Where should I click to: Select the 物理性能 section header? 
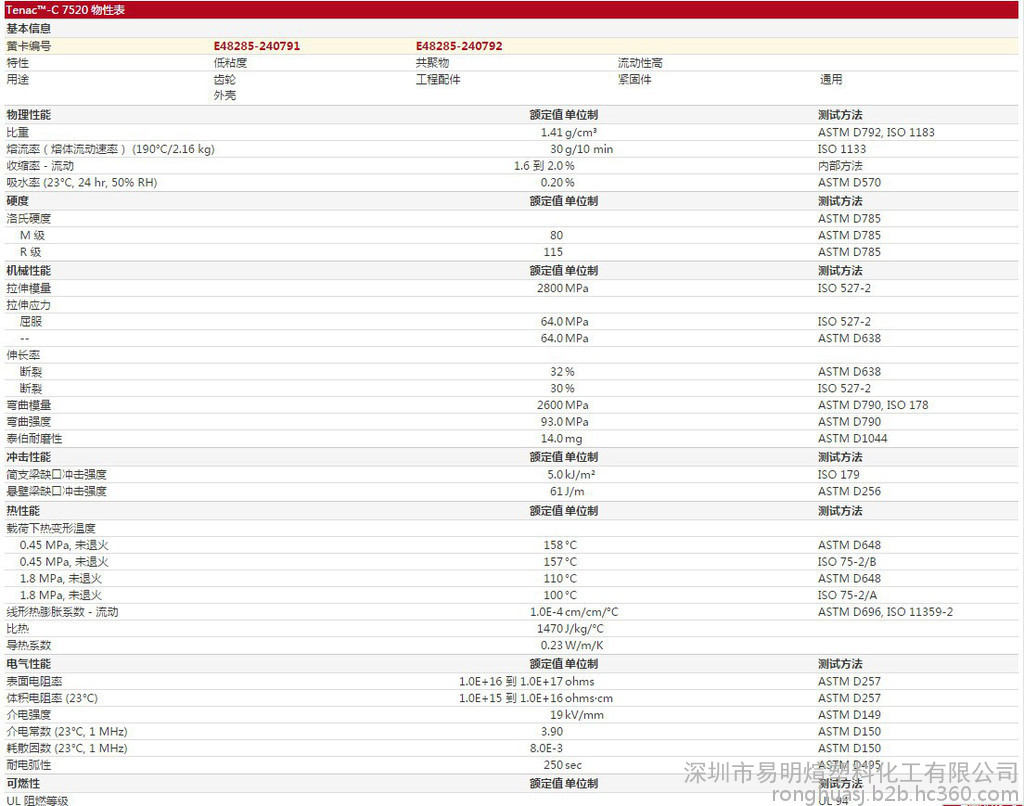[x=28, y=115]
